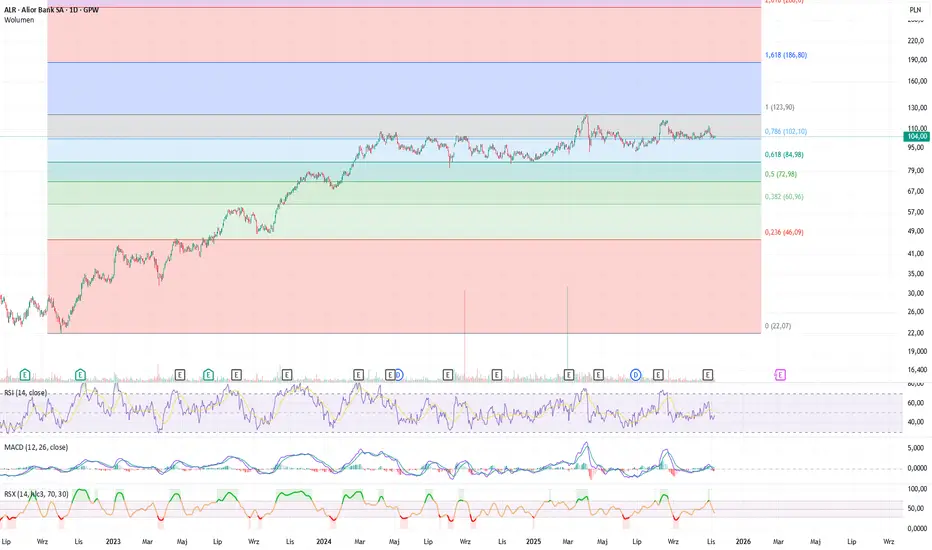Click the 130,00 price axis value

(x=917, y=108)
